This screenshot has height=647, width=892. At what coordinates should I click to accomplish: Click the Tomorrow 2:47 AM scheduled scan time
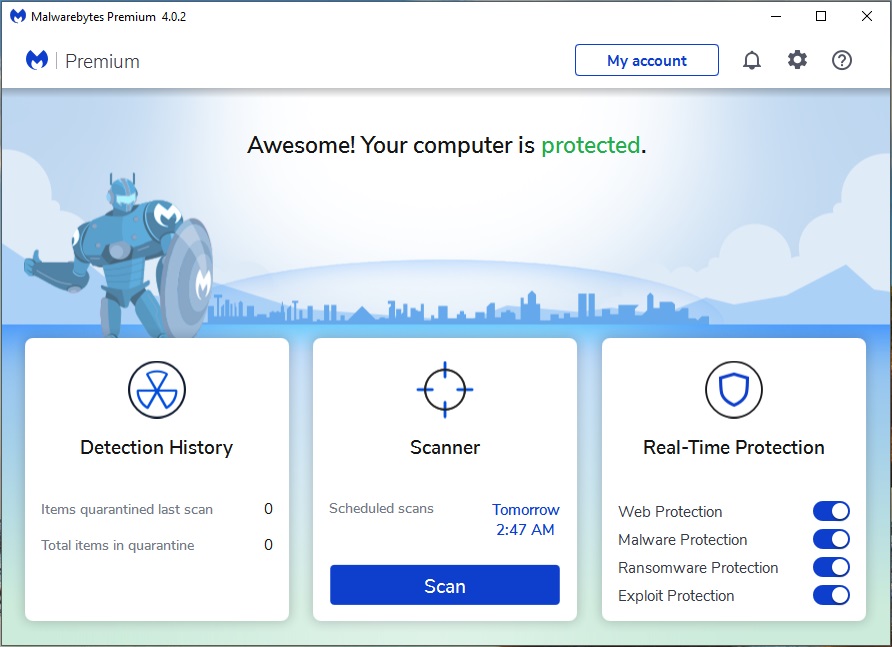[526, 520]
